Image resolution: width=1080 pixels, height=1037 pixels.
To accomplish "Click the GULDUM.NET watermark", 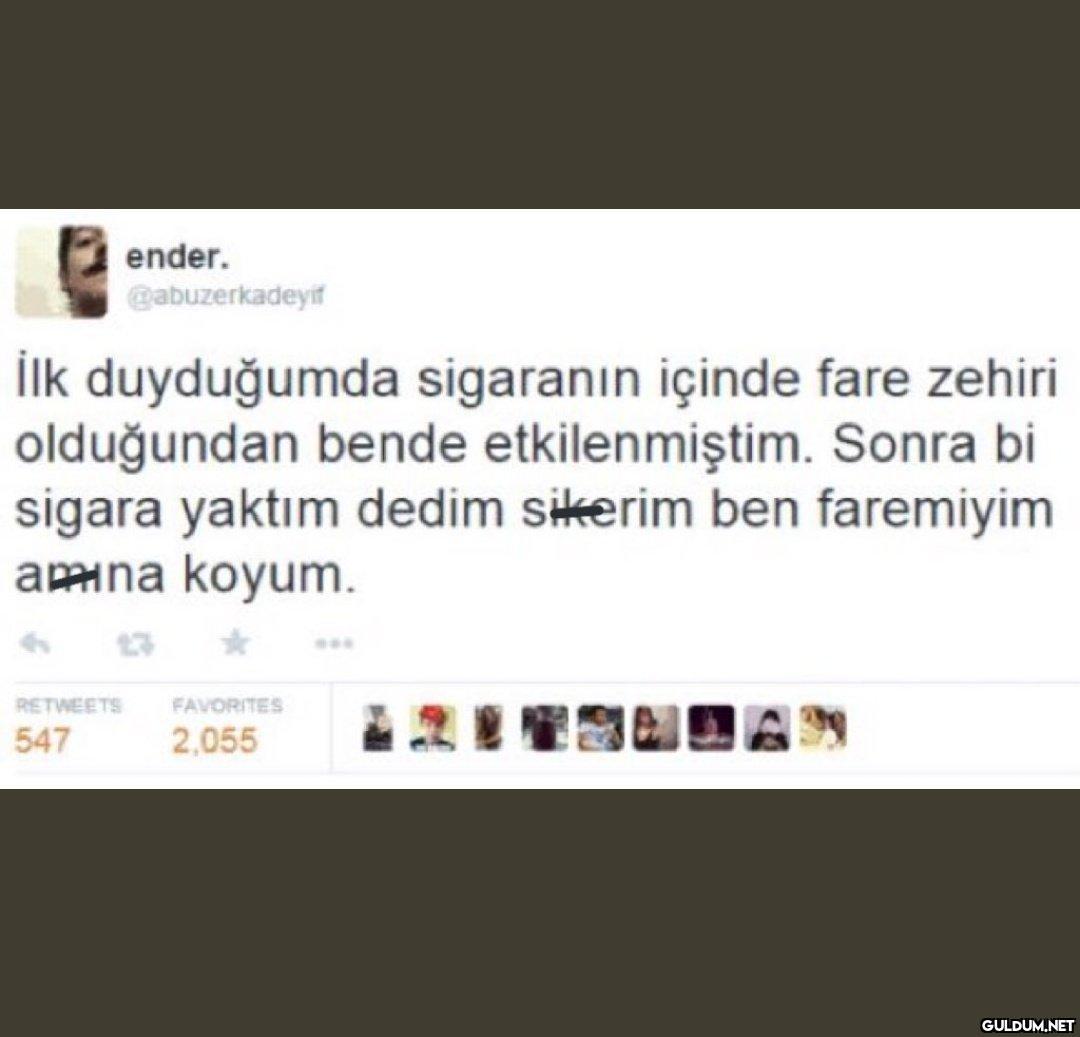I will (x=1026, y=1024).
